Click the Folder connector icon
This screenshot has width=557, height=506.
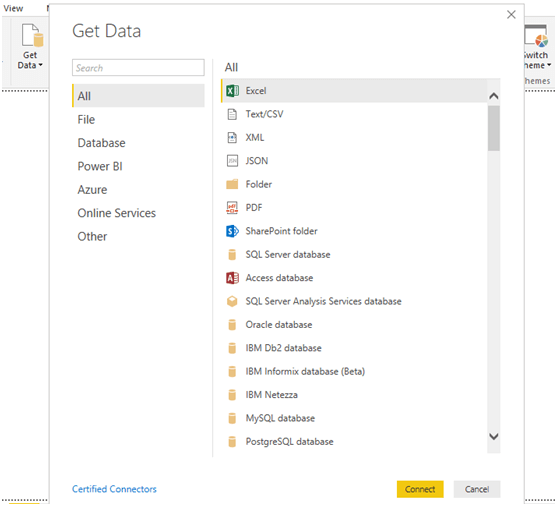(x=232, y=184)
